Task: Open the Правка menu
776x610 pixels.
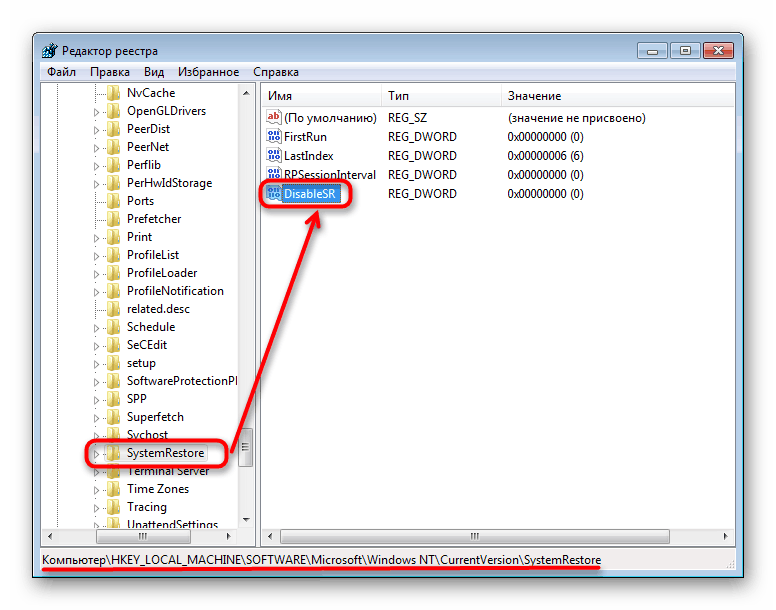Action: click(x=110, y=72)
